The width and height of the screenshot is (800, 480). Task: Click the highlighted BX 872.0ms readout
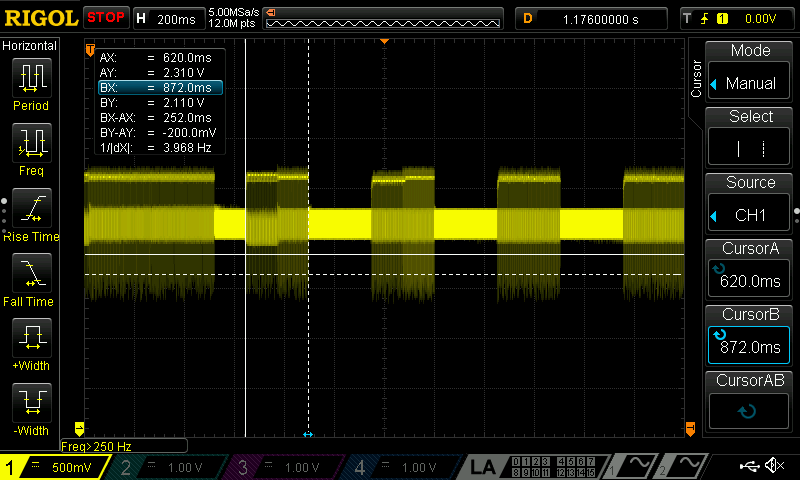(160, 87)
